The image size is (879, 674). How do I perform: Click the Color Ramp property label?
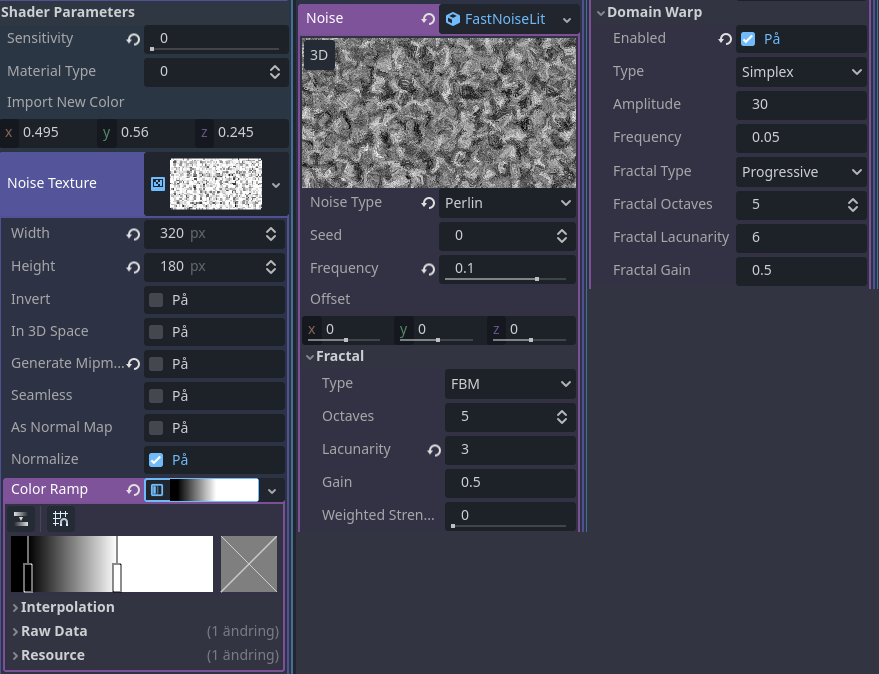(49, 490)
